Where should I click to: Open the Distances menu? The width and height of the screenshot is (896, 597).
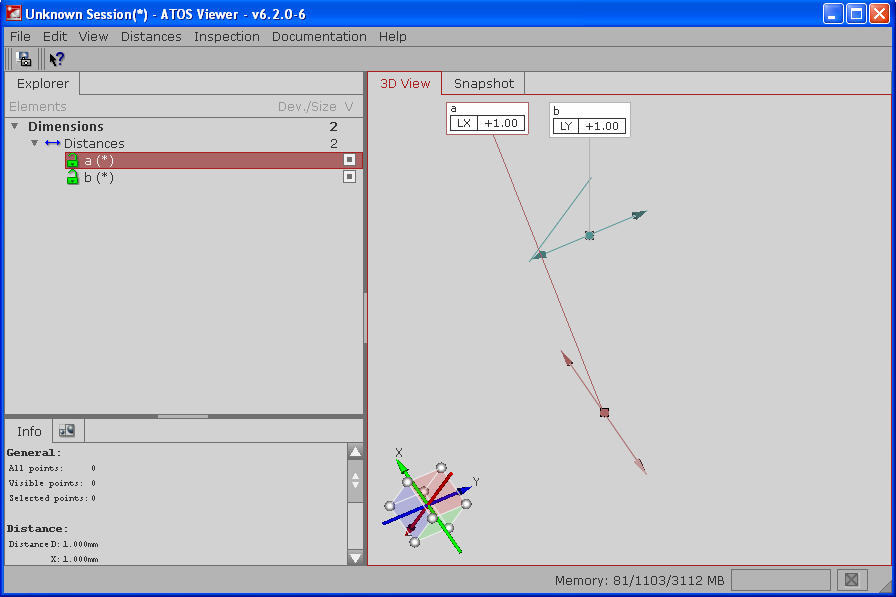point(151,37)
